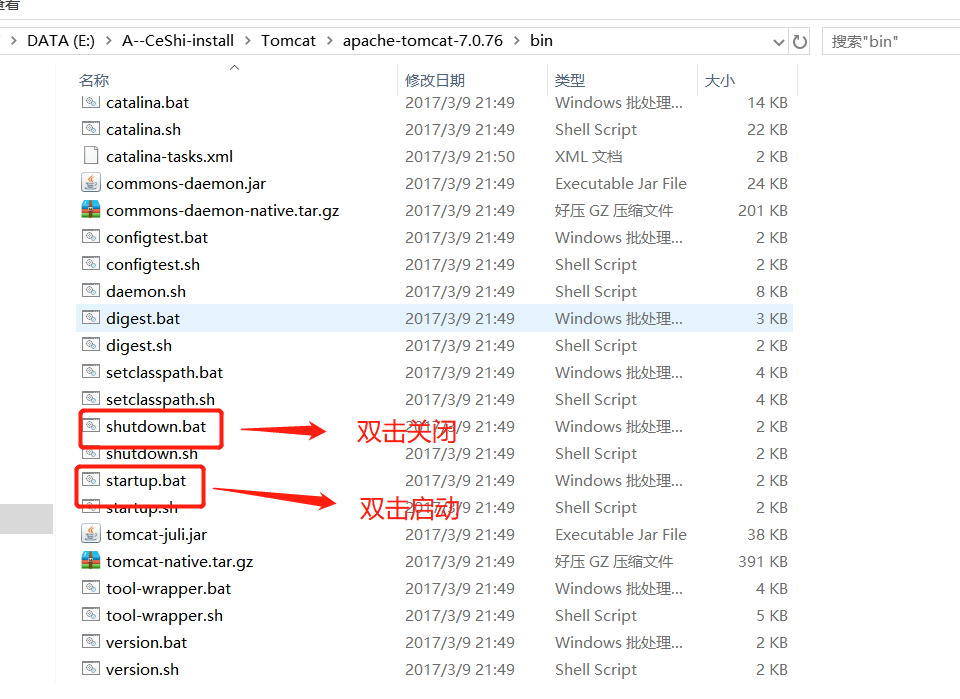Image resolution: width=960 pixels, height=699 pixels.
Task: Select the tomcat-native.tar.gz file name
Action: [179, 561]
